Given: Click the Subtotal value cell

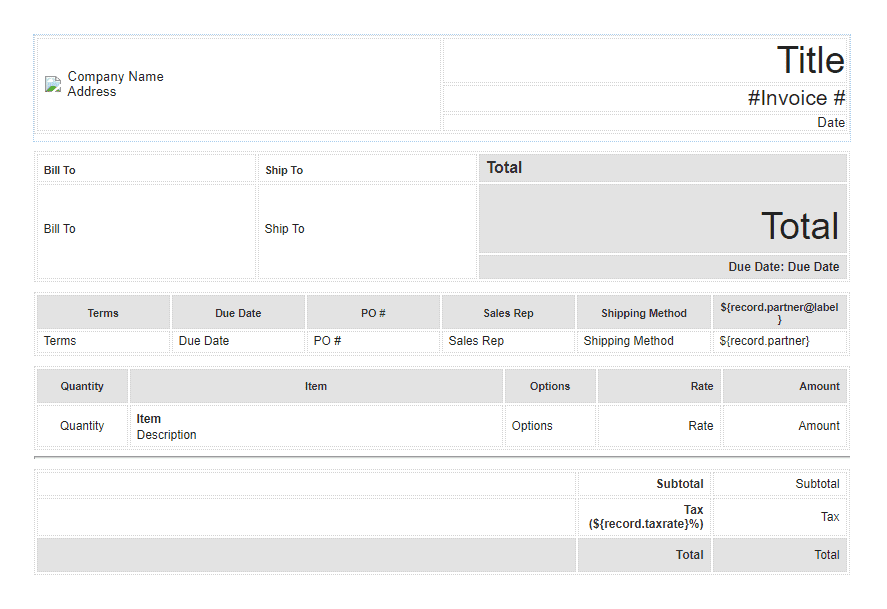Looking at the screenshot, I should click(x=780, y=484).
